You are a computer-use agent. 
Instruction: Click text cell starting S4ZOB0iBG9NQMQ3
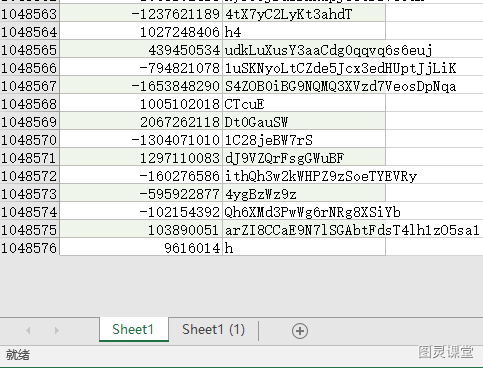pos(304,86)
